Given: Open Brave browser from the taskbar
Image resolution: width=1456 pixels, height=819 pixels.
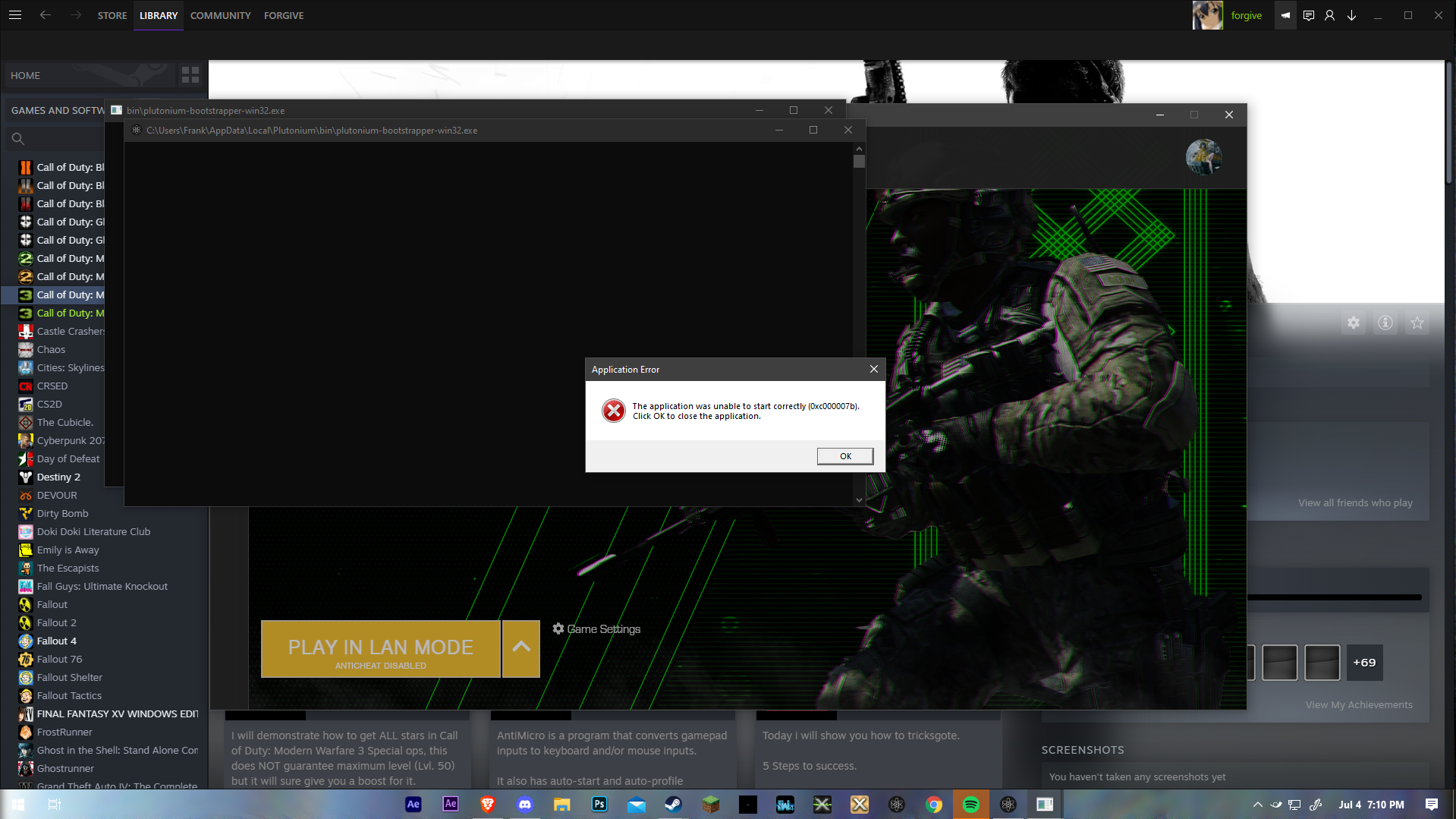Looking at the screenshot, I should 488,805.
